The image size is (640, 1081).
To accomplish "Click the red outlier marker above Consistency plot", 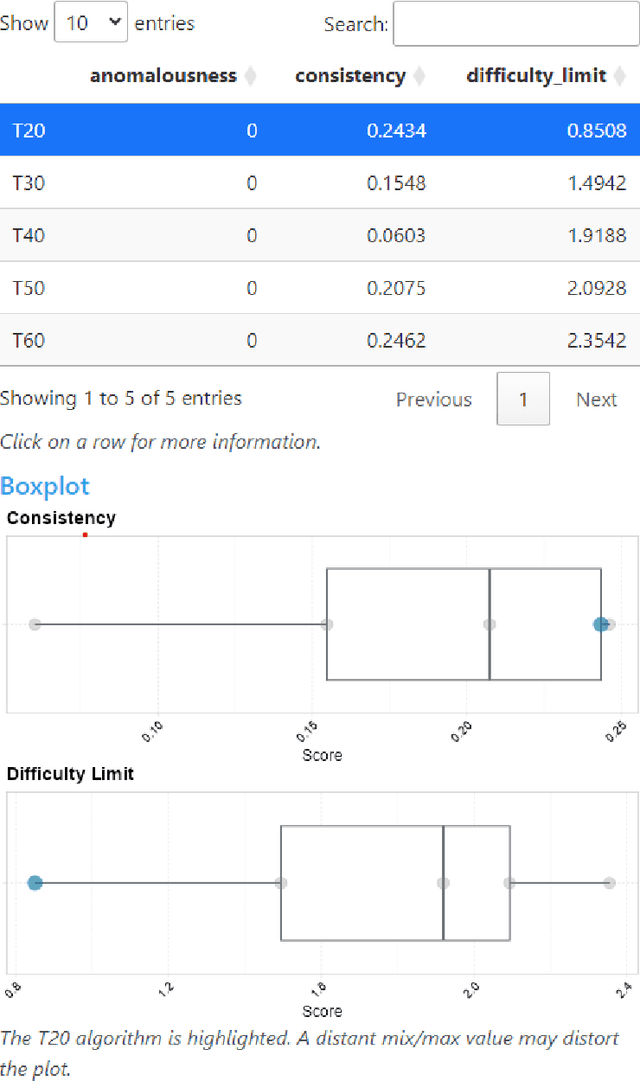I will coord(84,536).
